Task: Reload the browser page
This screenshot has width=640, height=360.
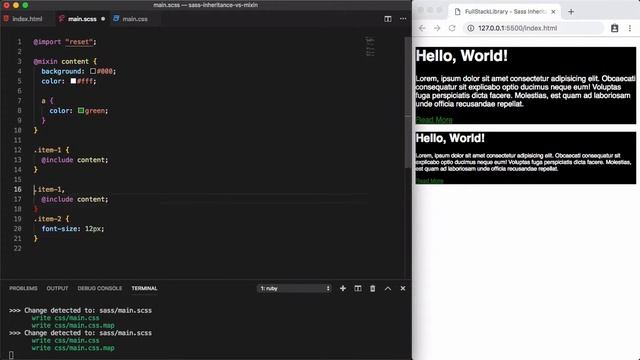Action: click(452, 28)
